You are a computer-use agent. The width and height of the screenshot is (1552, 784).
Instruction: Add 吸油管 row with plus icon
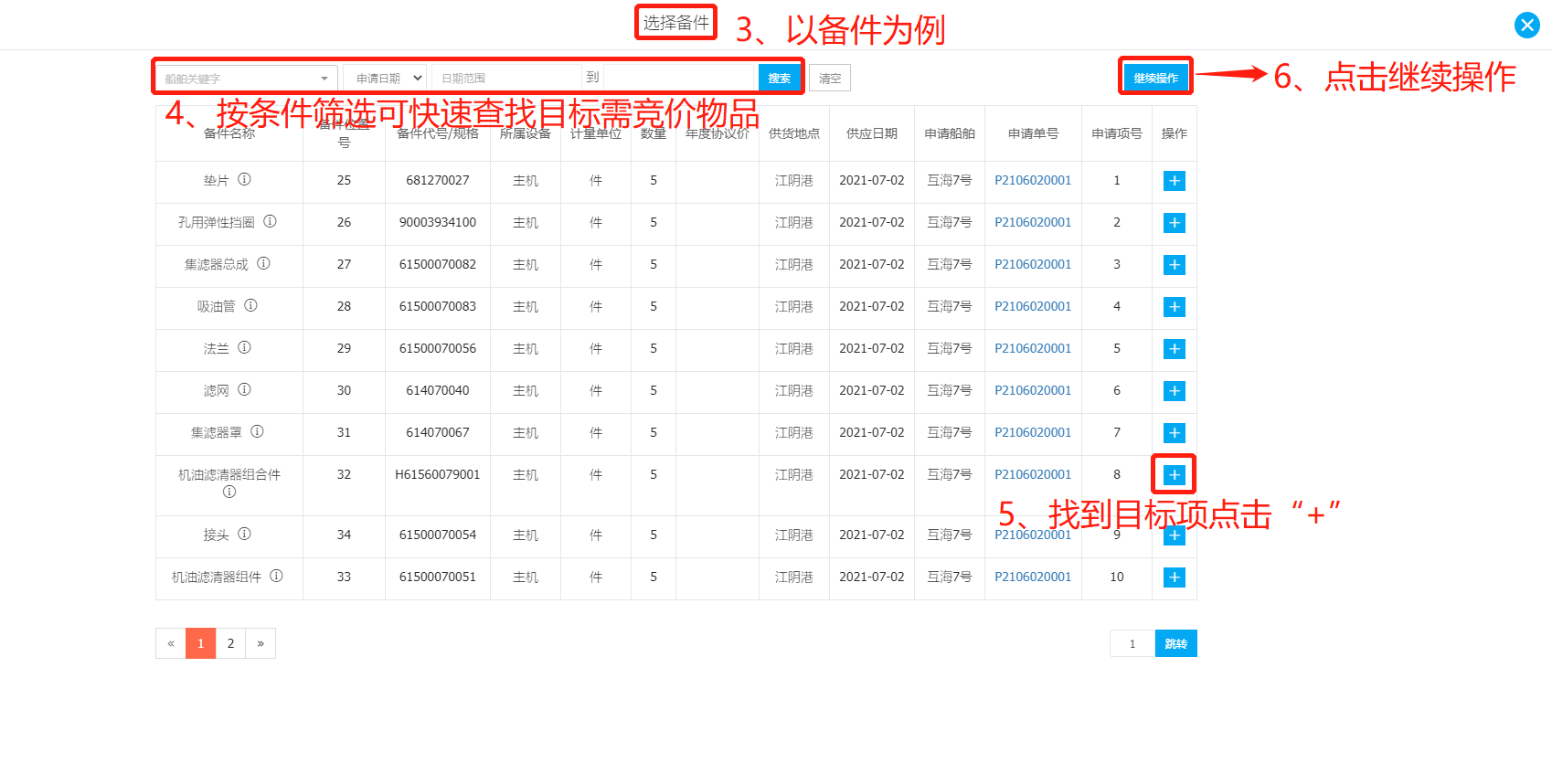click(1175, 307)
